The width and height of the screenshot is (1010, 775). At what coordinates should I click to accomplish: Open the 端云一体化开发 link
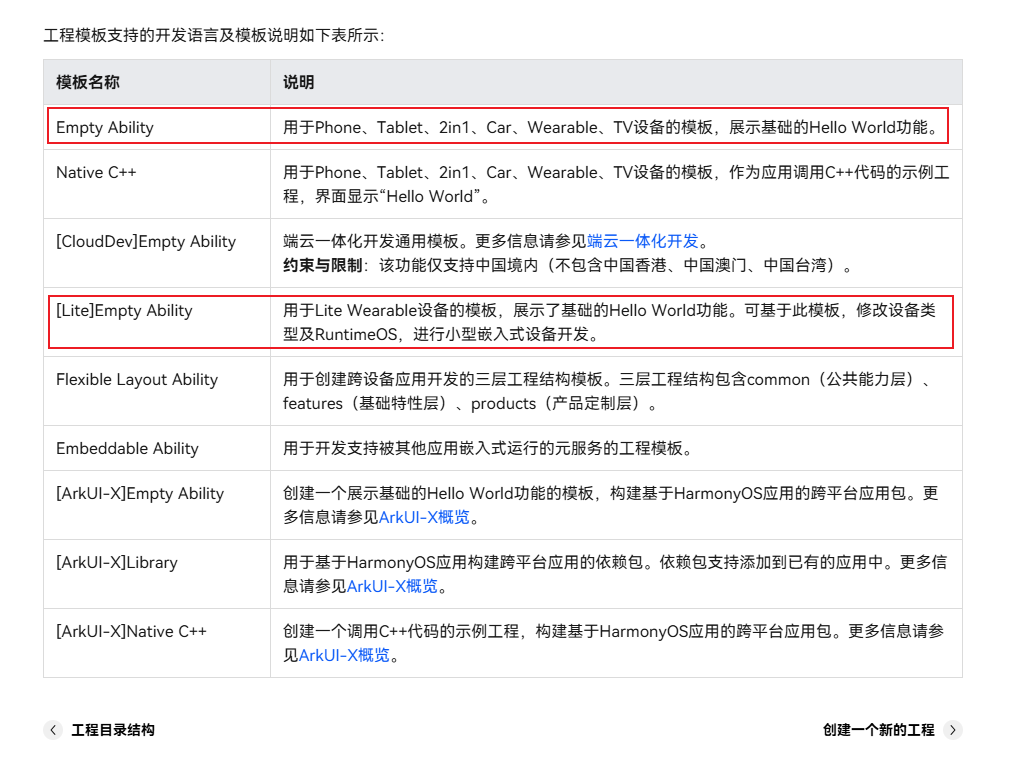[x=642, y=241]
